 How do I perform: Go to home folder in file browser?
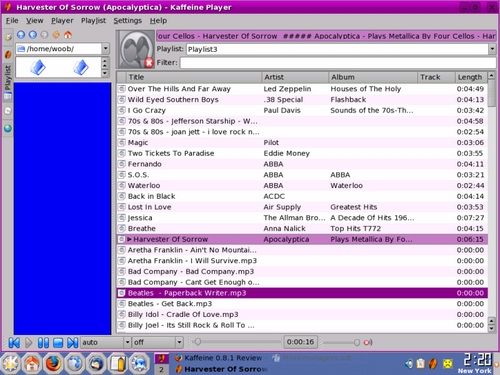pos(68,35)
